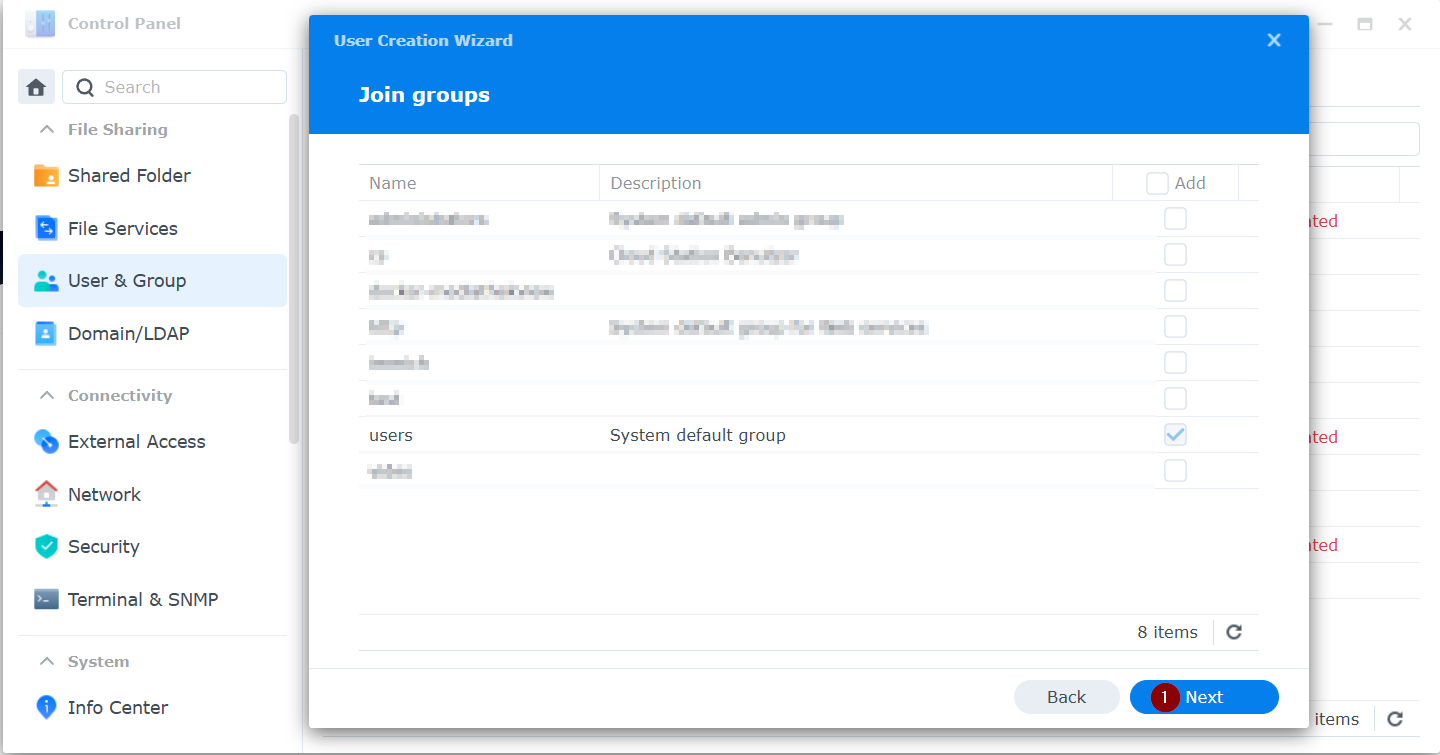Viewport: 1440px width, 755px height.
Task: Click 'System default group' description
Action: pyautogui.click(x=698, y=435)
